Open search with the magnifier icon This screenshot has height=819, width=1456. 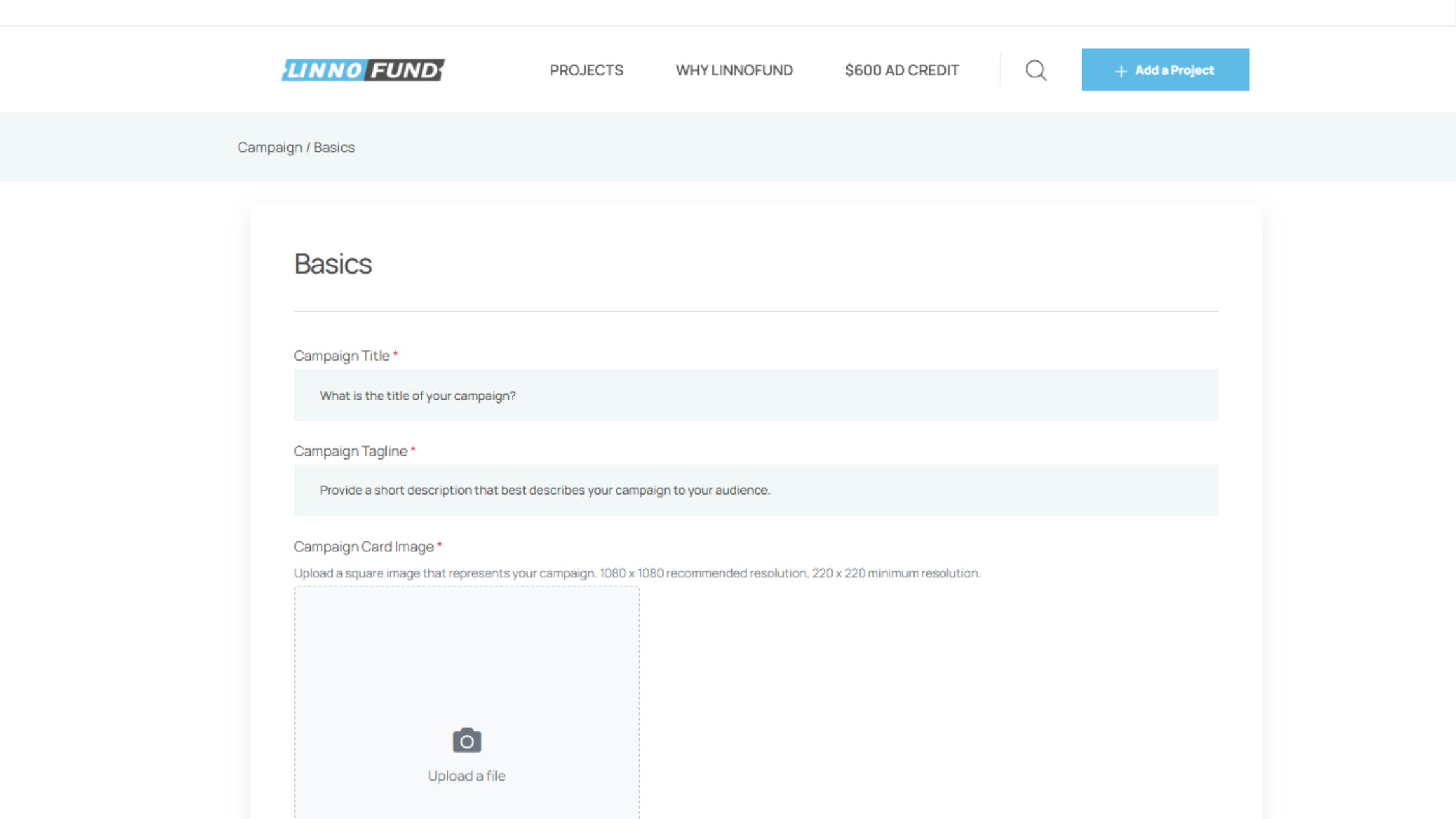point(1035,70)
